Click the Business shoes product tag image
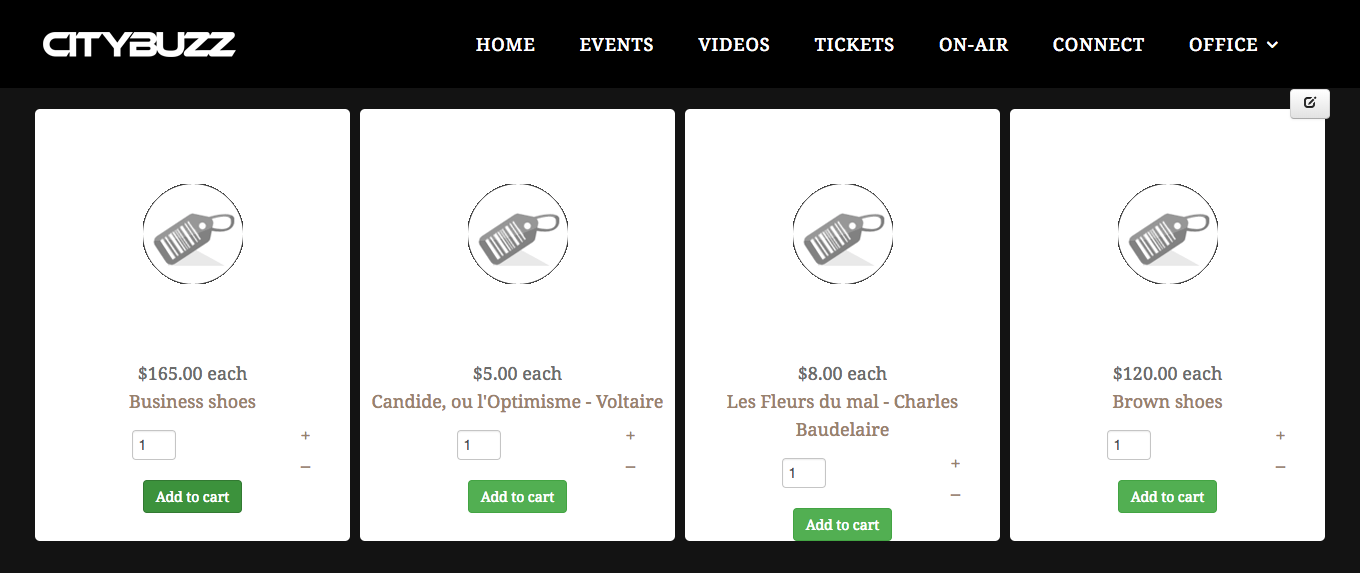This screenshot has height=573, width=1360. click(x=193, y=235)
